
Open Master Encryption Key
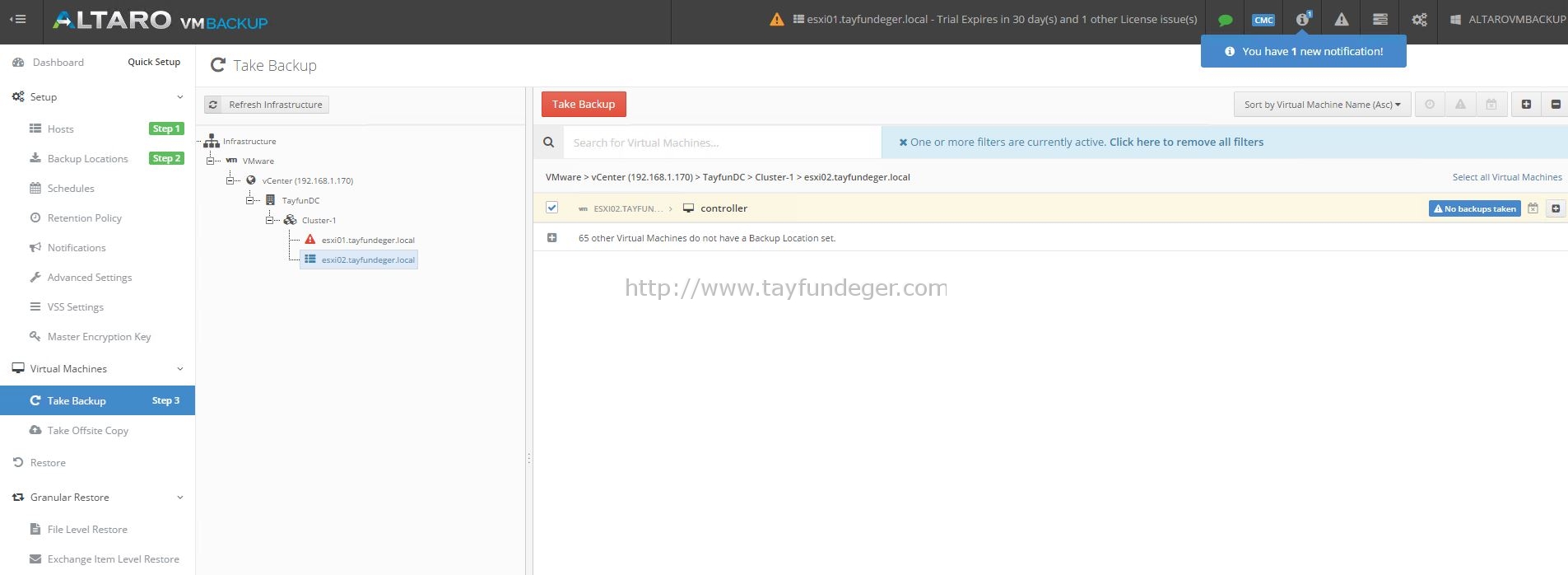coord(99,336)
